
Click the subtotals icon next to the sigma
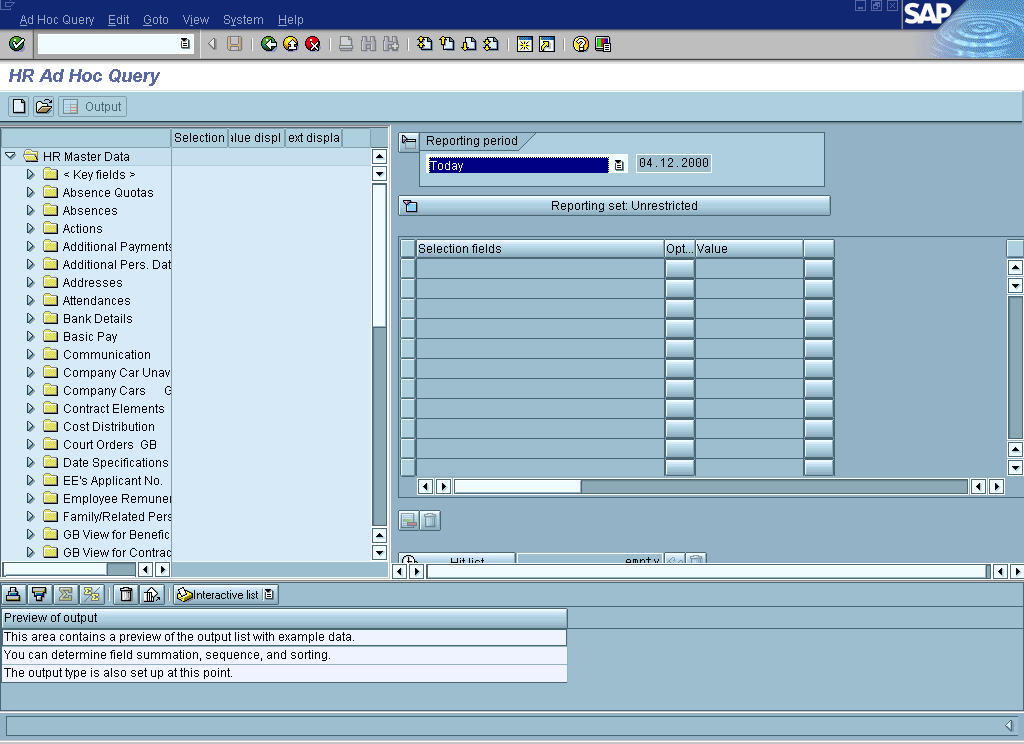91,594
